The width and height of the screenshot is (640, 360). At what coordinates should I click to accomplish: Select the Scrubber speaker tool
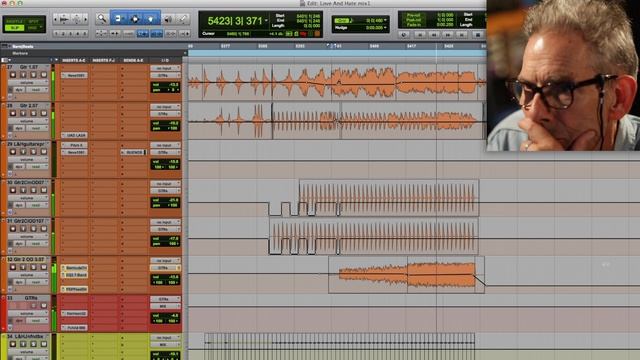(x=168, y=18)
